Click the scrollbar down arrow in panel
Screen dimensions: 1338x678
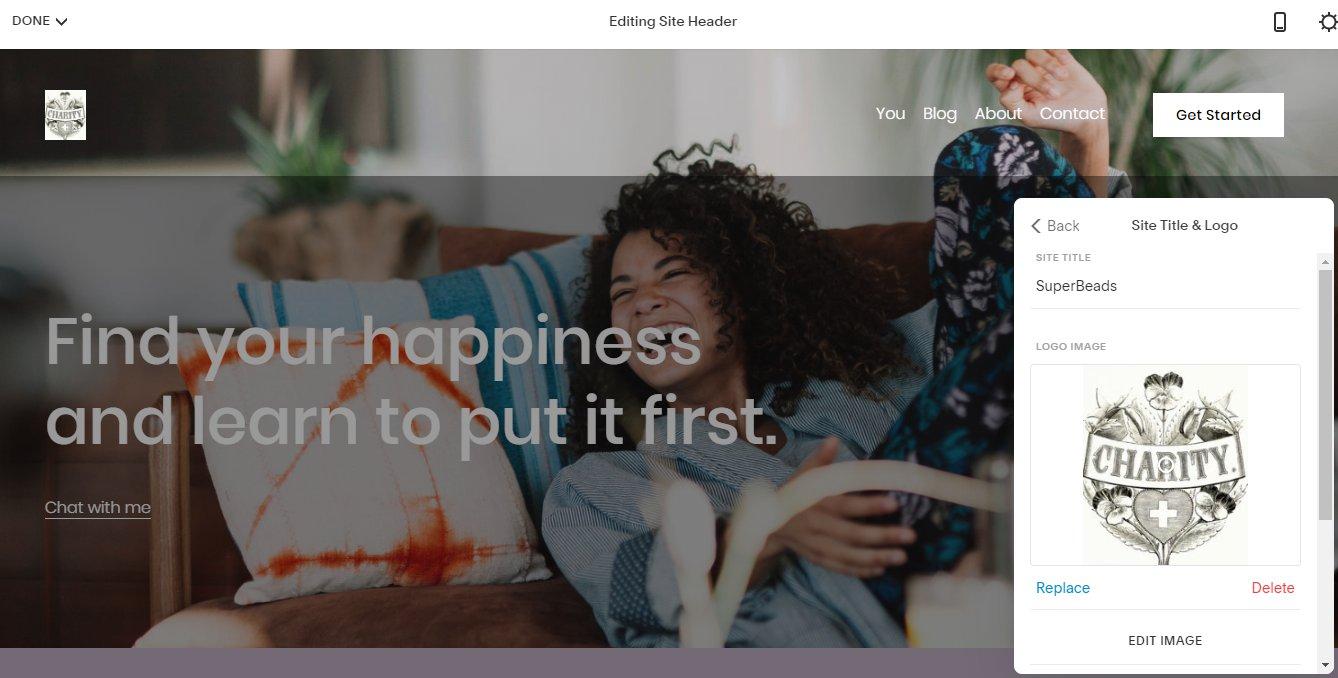(x=1326, y=665)
